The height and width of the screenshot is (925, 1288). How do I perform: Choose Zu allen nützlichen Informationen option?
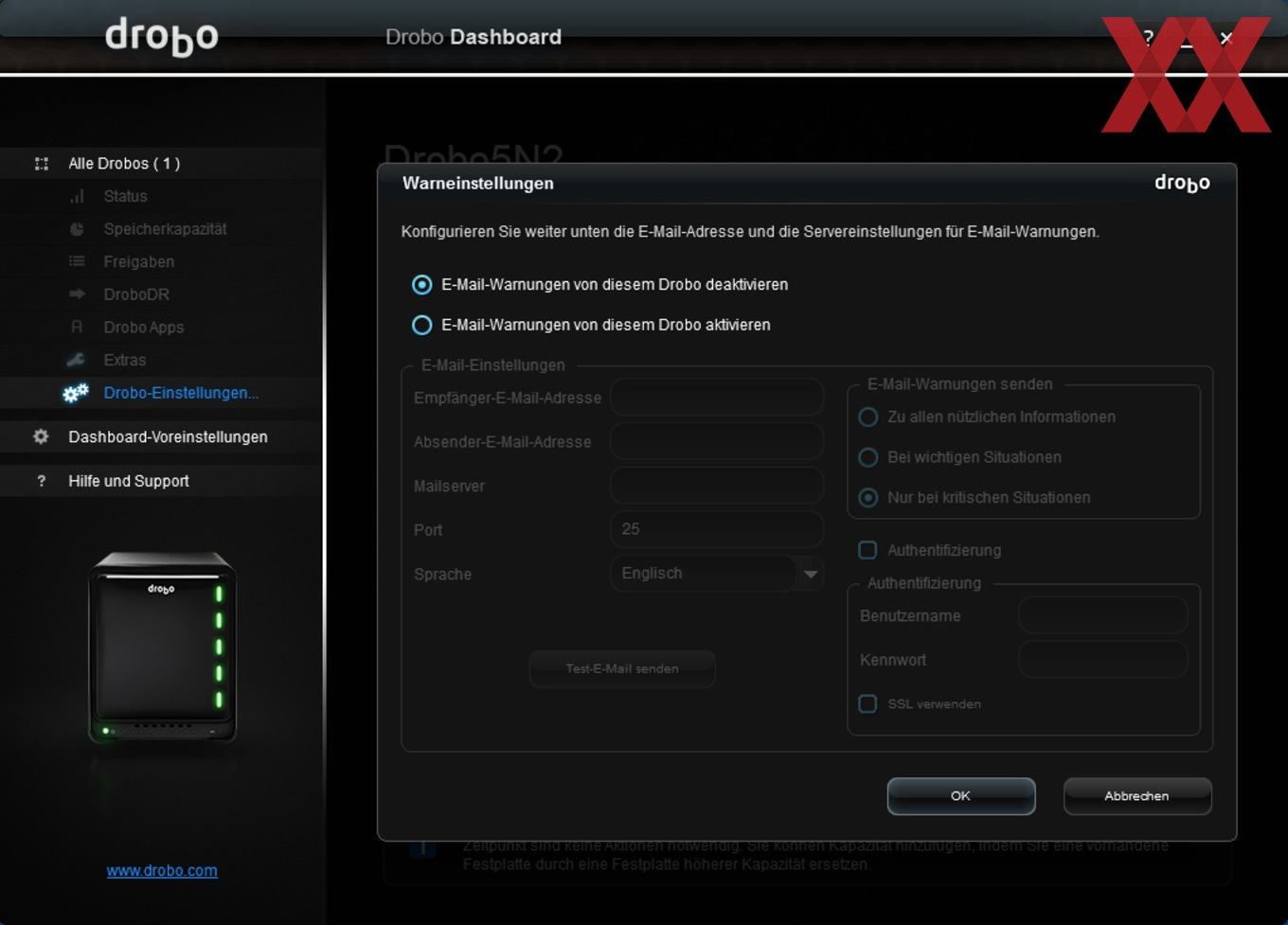pos(868,417)
